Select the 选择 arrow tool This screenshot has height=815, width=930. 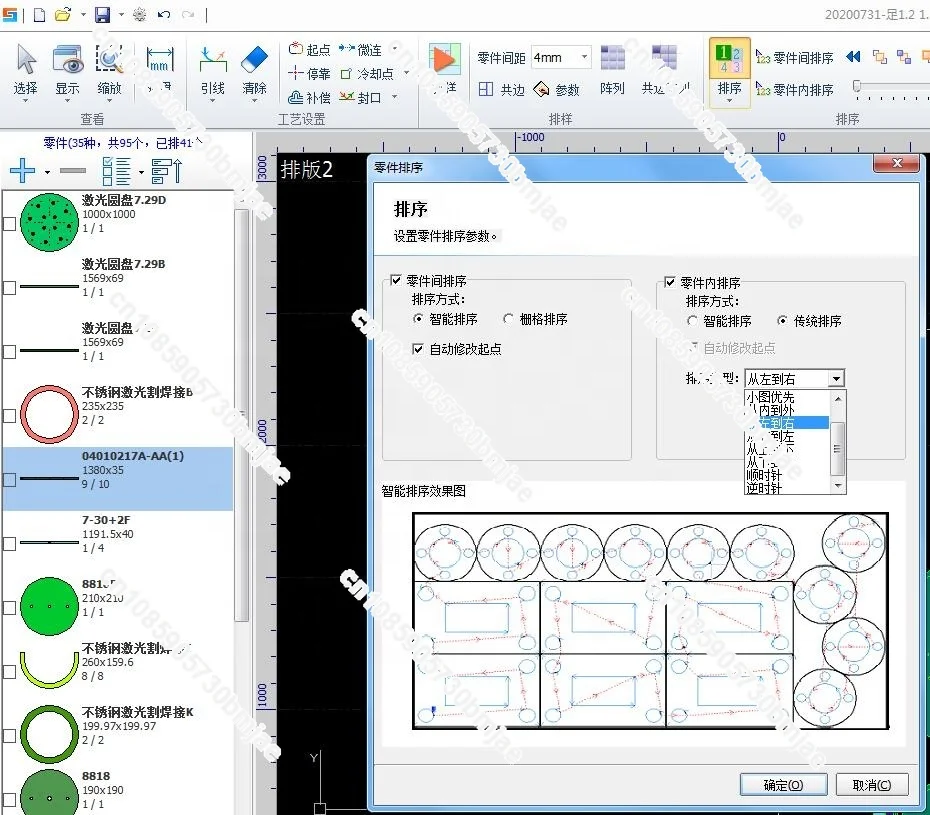tap(26, 70)
